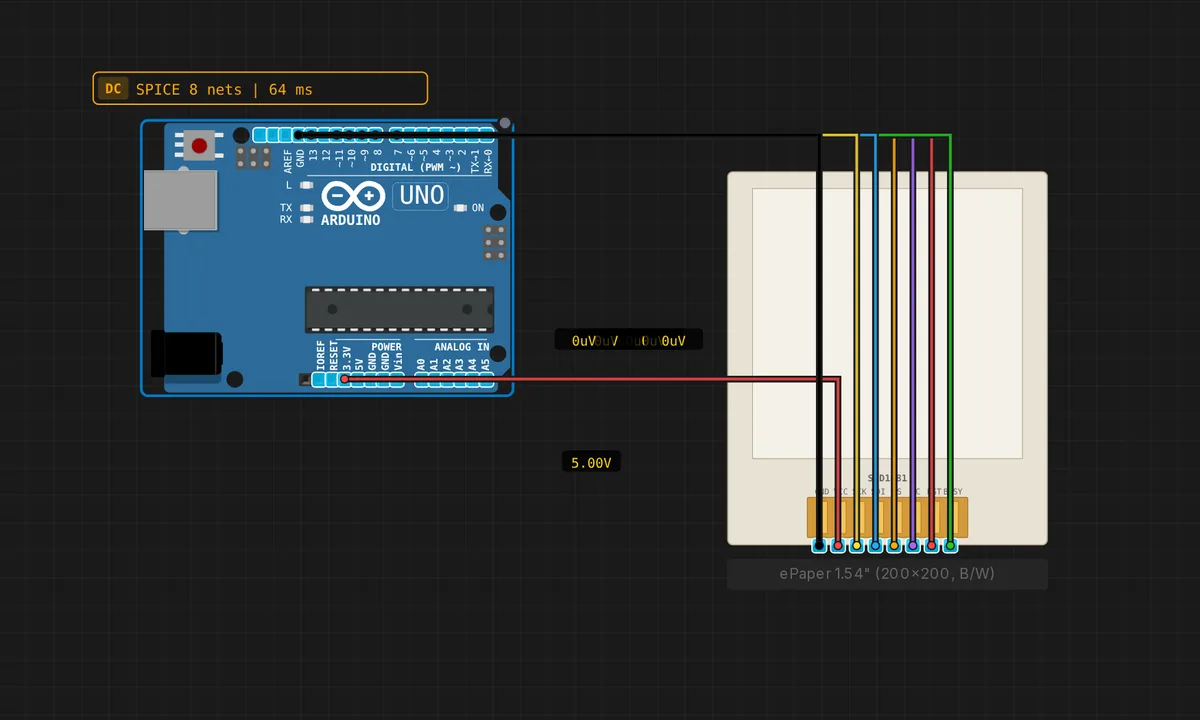This screenshot has width=1200, height=720.
Task: Click the Arduino AREF pin
Action: 285,135
